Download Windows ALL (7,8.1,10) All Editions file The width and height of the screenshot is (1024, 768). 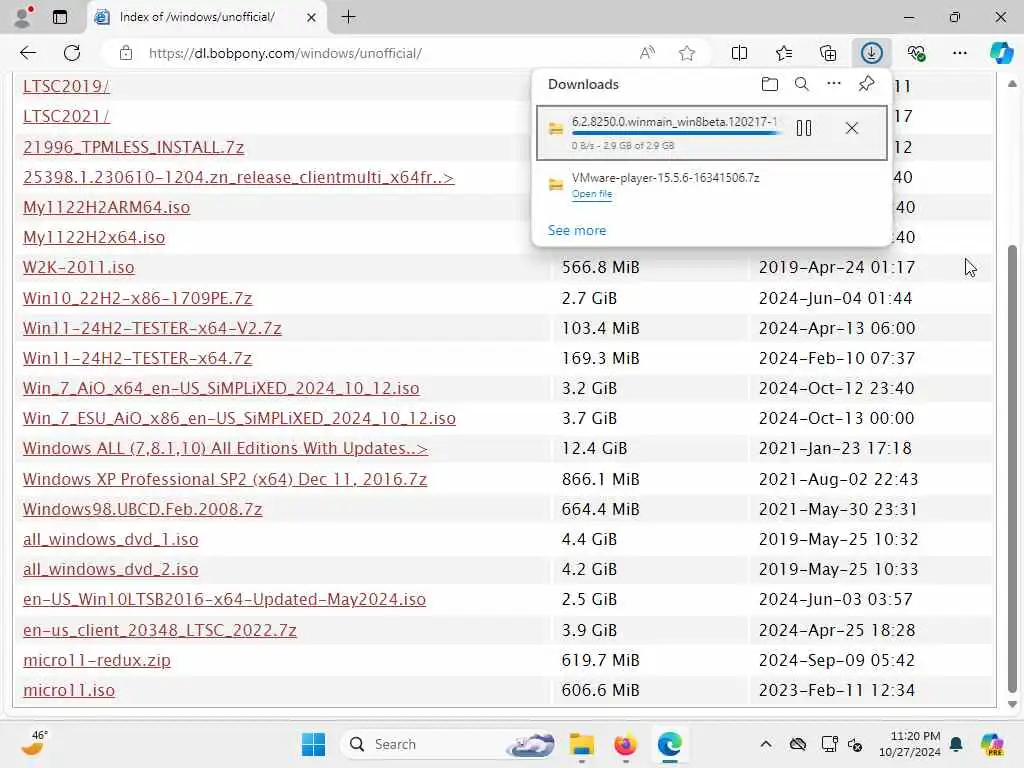pyautogui.click(x=225, y=448)
